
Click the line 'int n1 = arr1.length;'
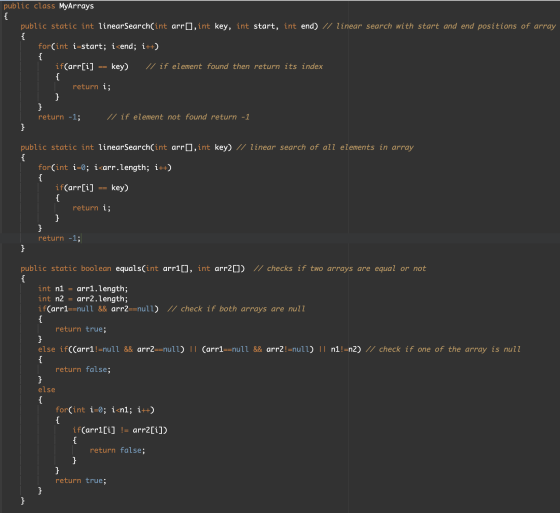point(83,289)
